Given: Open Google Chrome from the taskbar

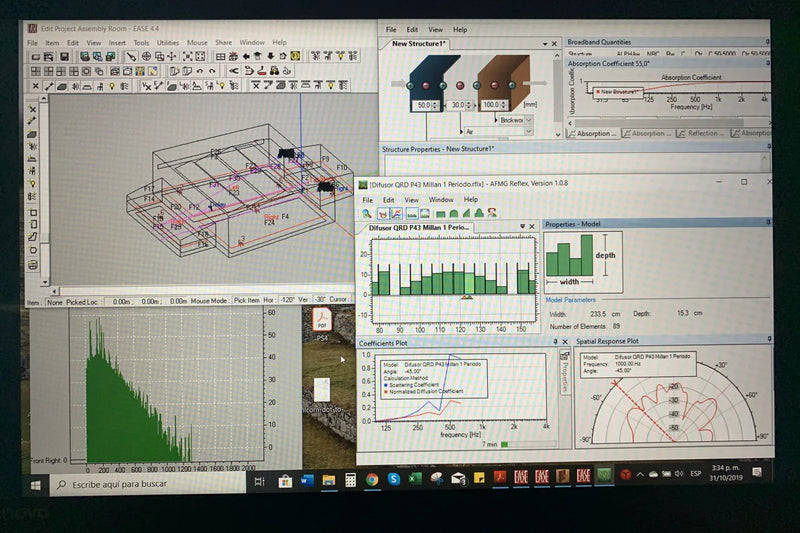Looking at the screenshot, I should point(372,479).
